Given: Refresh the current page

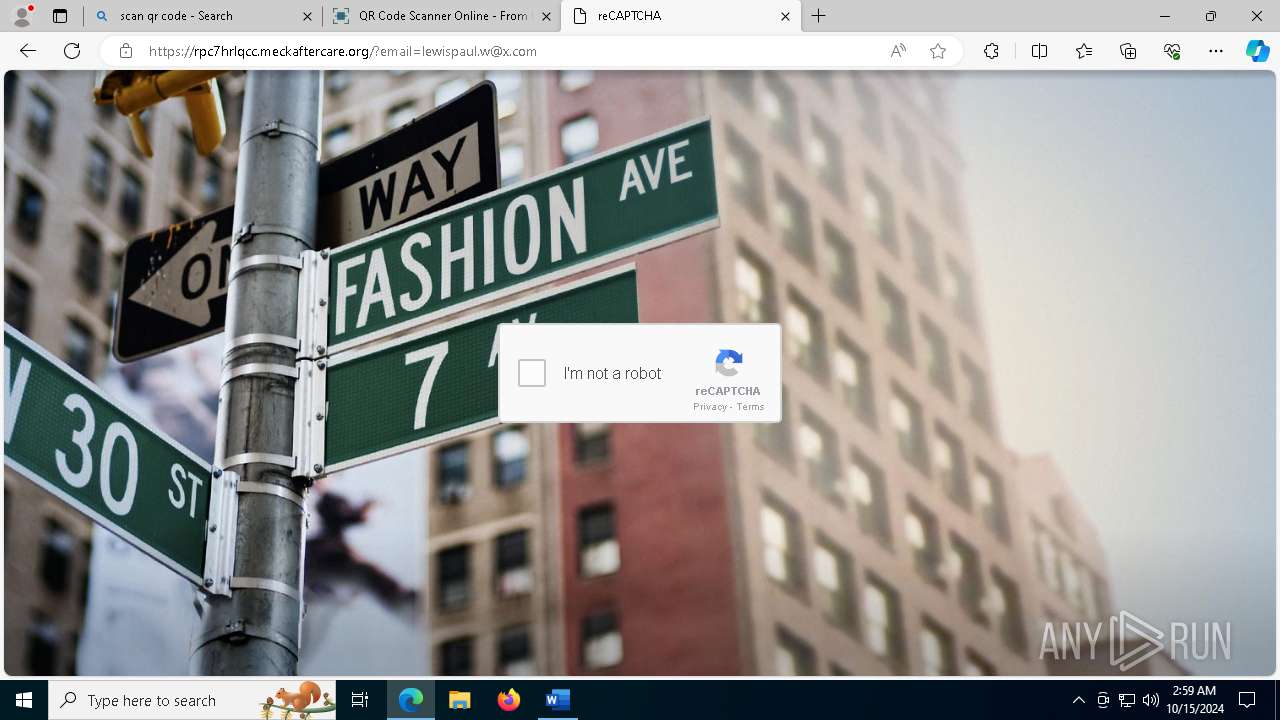Looking at the screenshot, I should (72, 51).
